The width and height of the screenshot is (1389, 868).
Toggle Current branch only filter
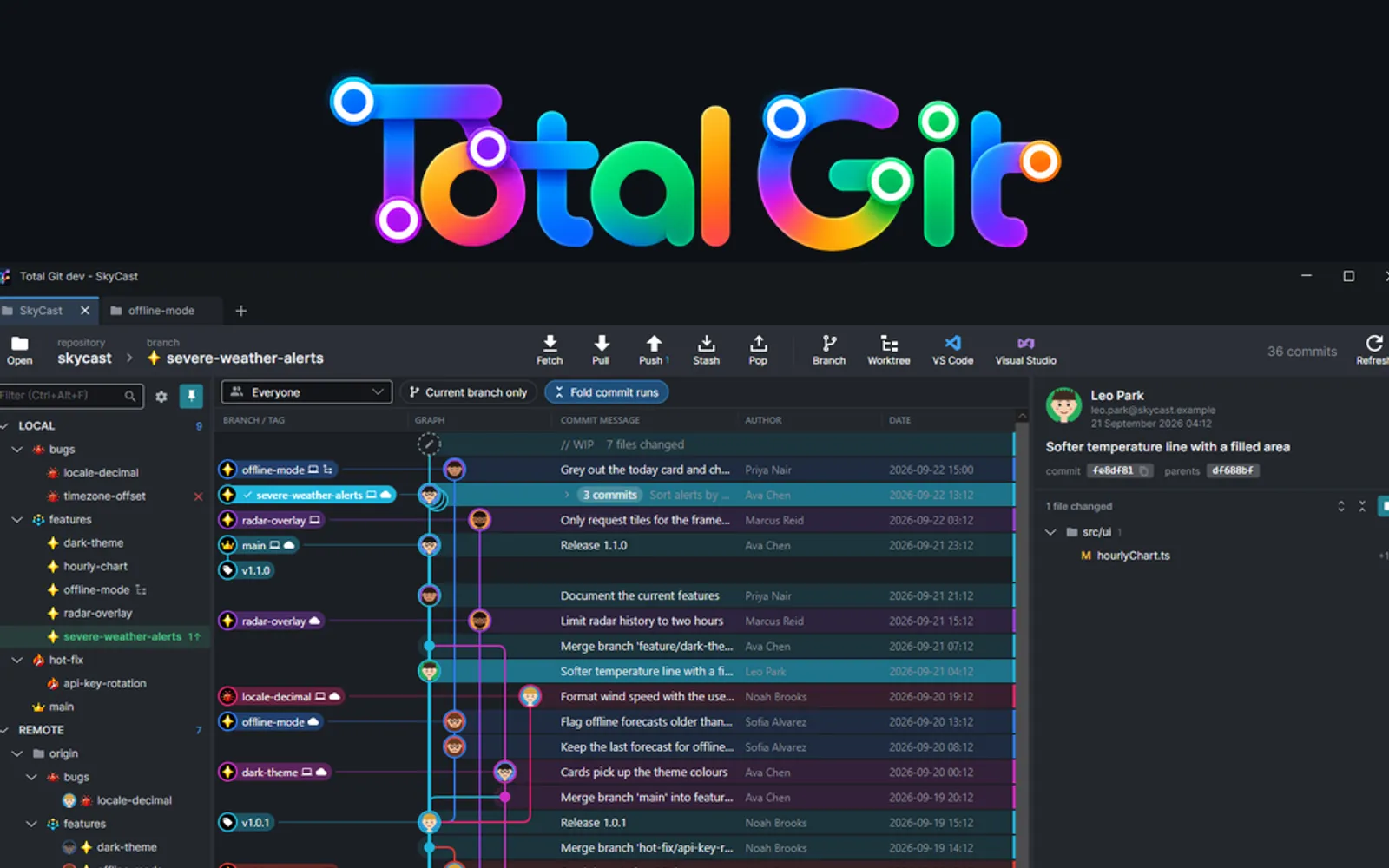point(469,392)
